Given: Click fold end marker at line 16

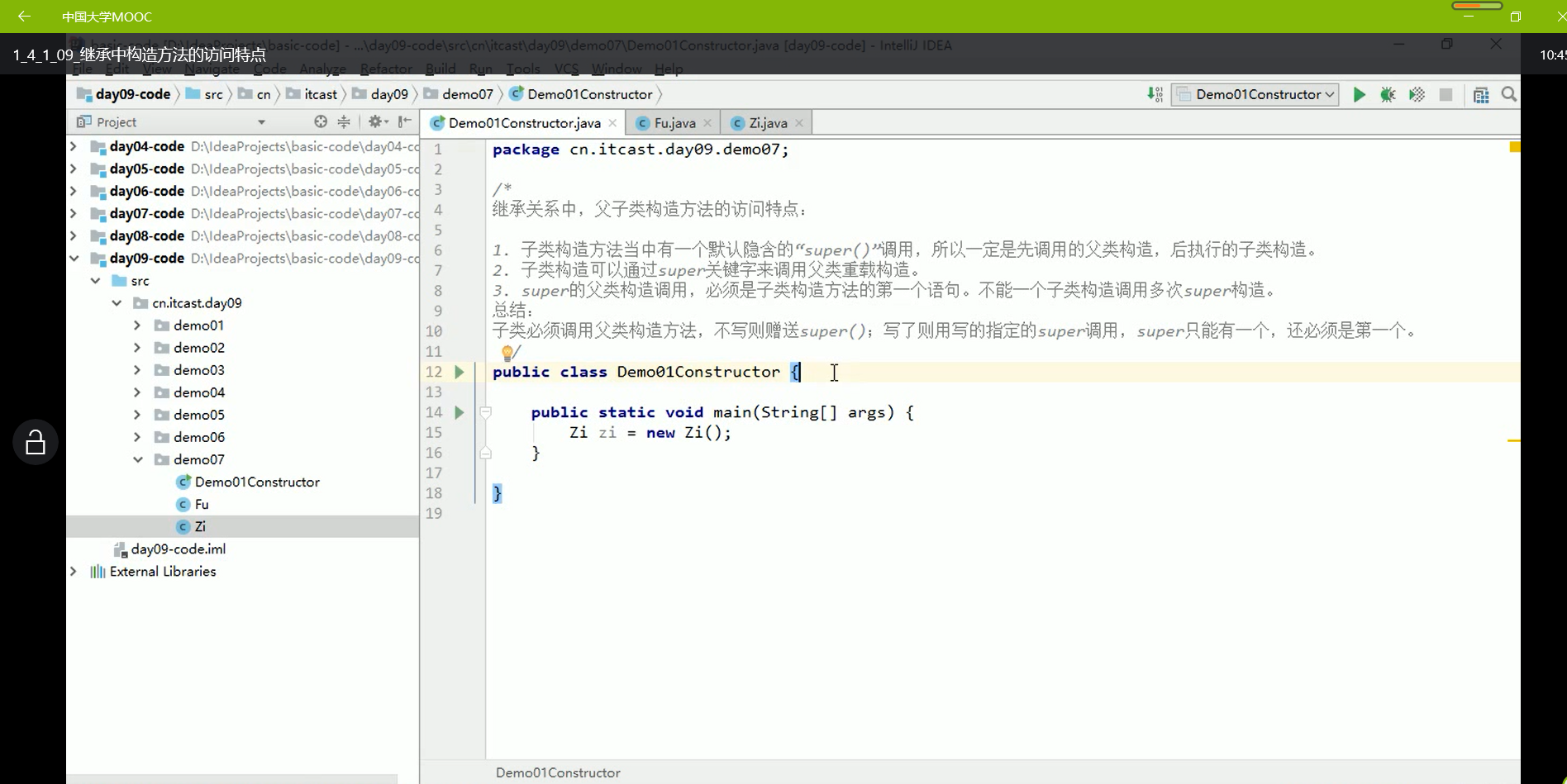Looking at the screenshot, I should point(486,453).
